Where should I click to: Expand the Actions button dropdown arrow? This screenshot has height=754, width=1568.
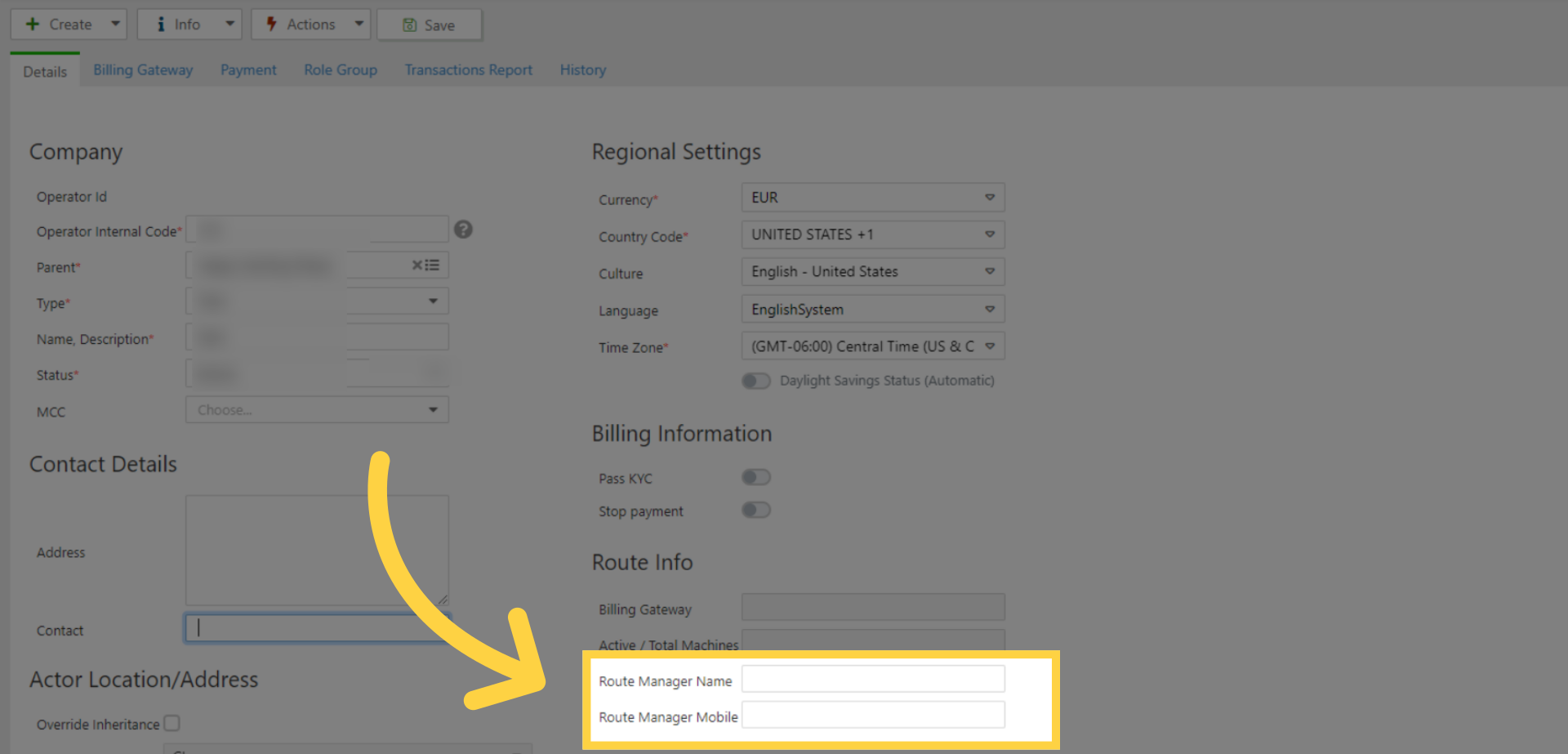359,25
